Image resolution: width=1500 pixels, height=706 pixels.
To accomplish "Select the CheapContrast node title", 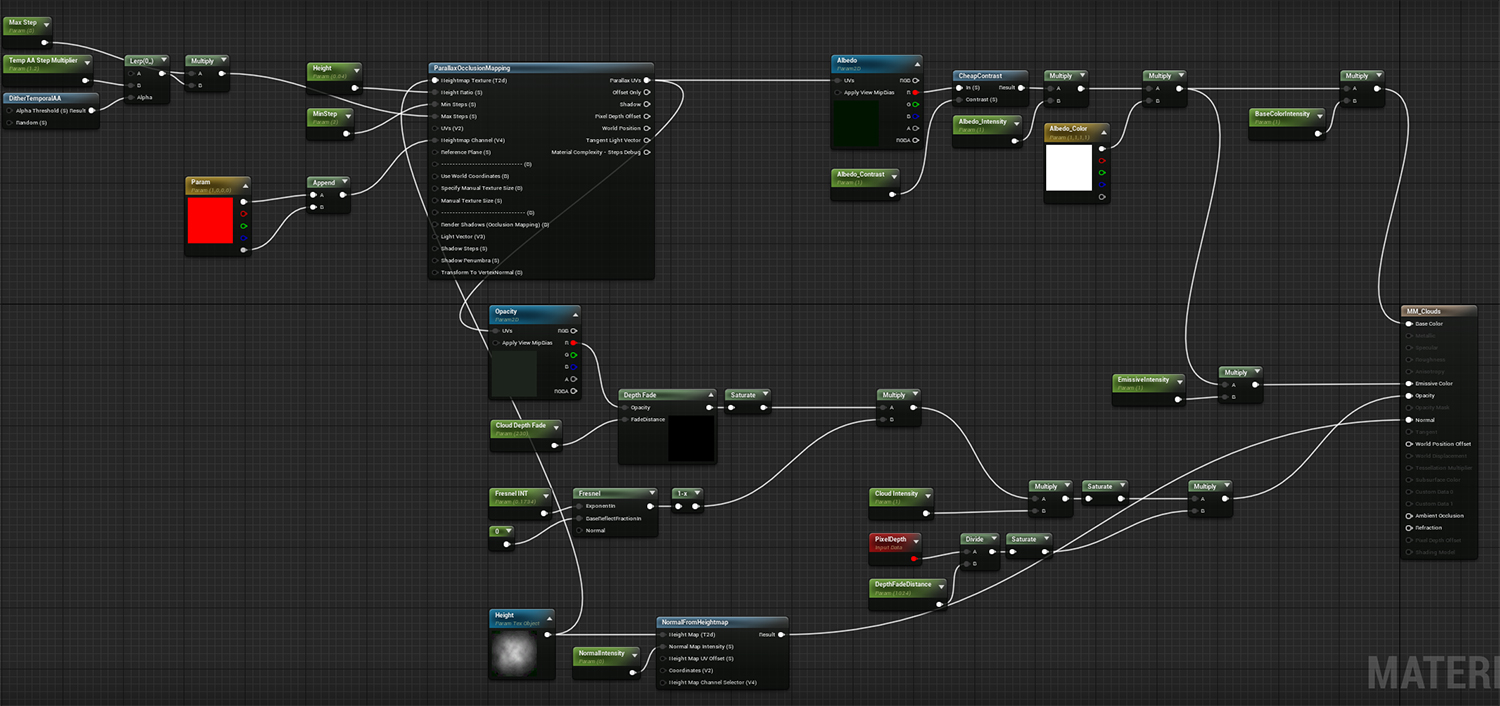I will tap(980, 75).
